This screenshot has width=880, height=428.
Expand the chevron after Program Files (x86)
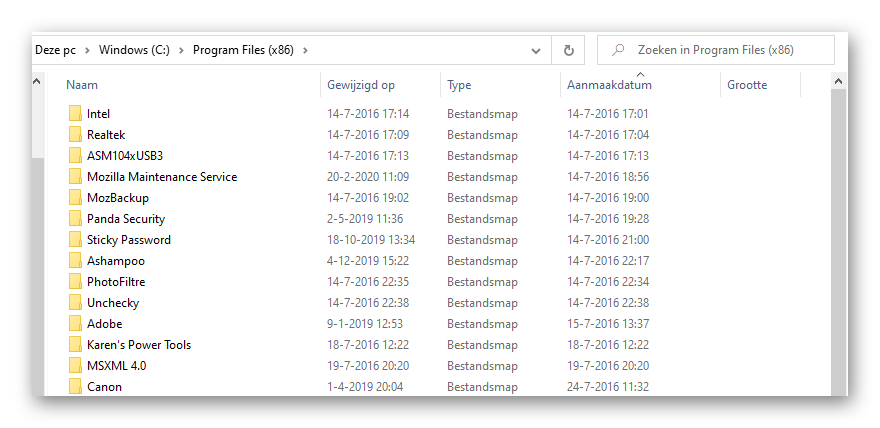coord(305,50)
